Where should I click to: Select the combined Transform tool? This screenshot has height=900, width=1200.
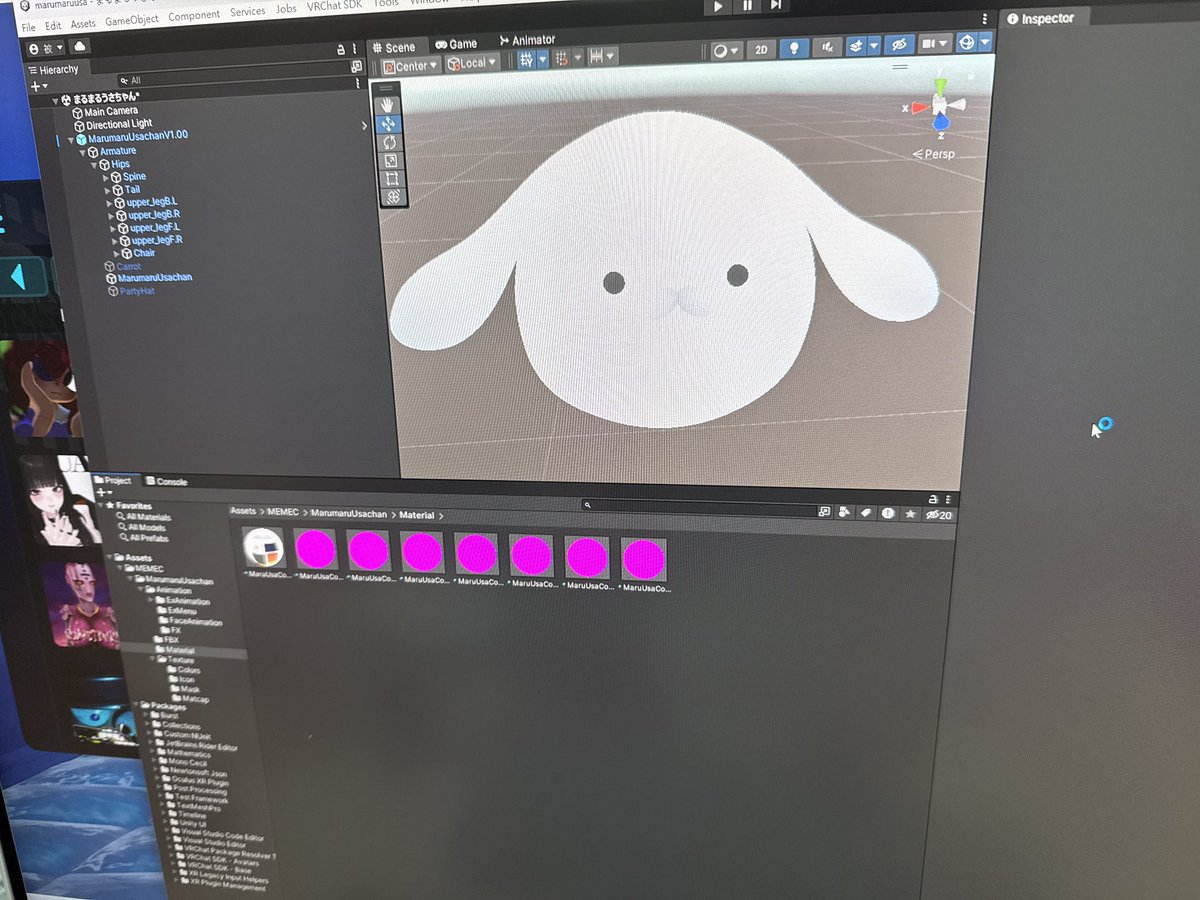point(393,197)
